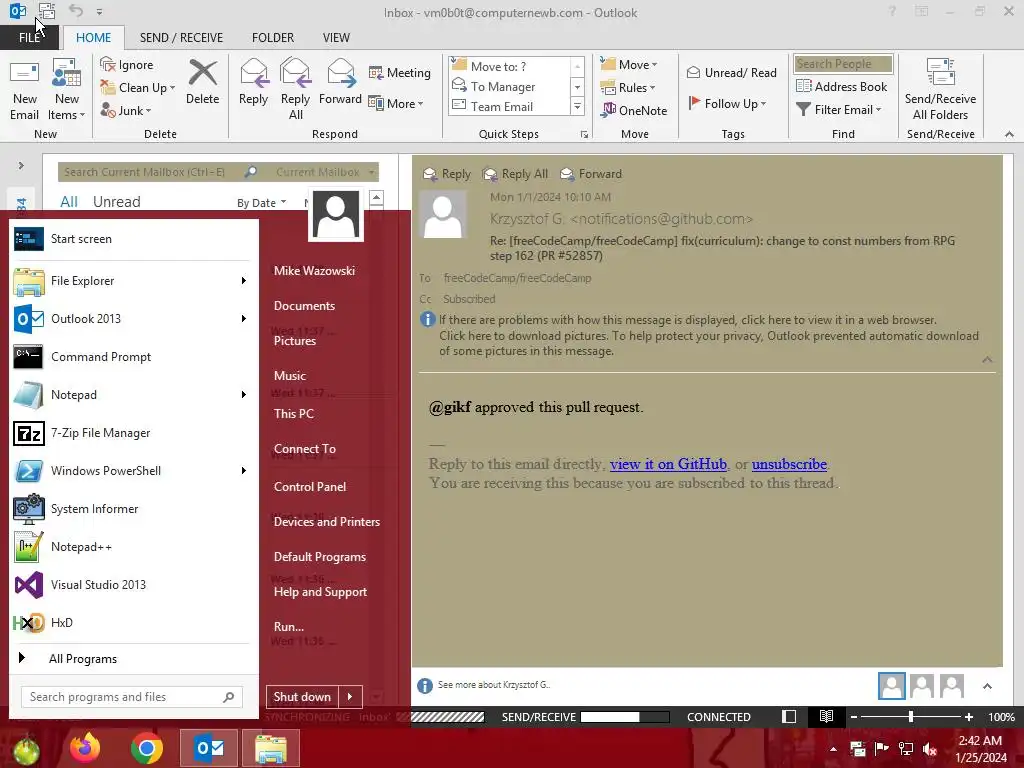Click the Search People field
This screenshot has height=768, width=1024.
click(843, 63)
